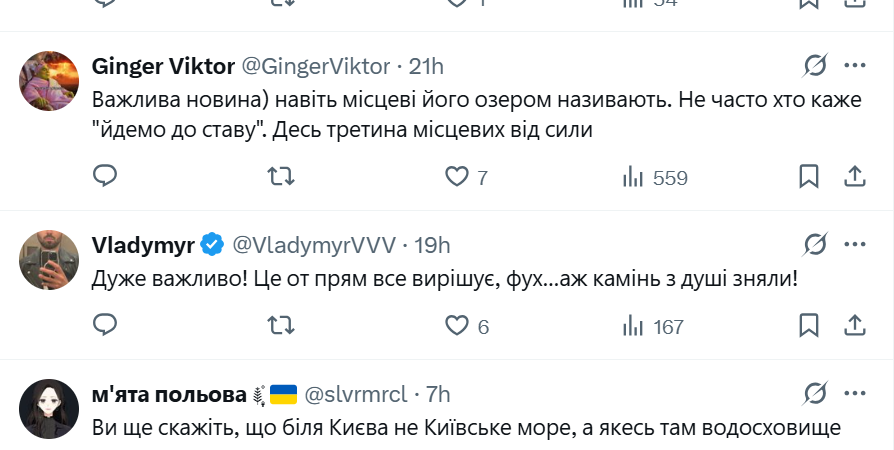Open more options for м'ята польова's tweet
Viewport: 894px width, 450px height.
[854, 392]
